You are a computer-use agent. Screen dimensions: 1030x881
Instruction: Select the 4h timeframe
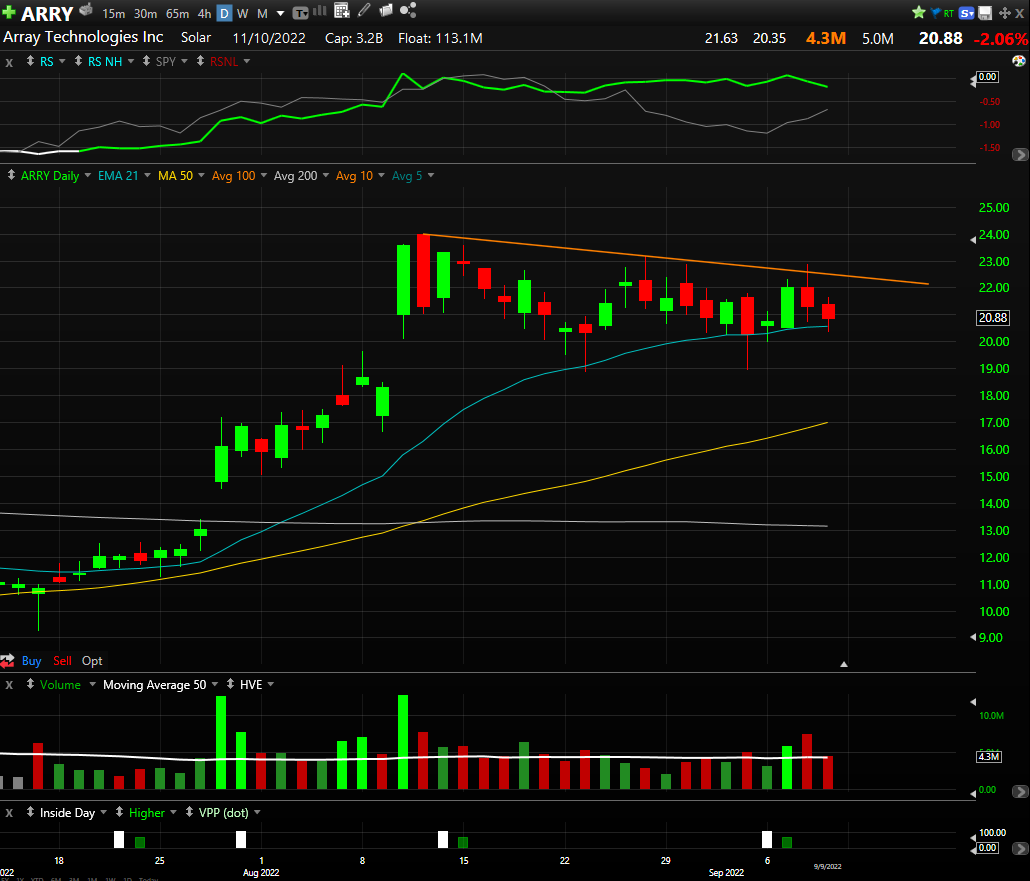(x=204, y=13)
